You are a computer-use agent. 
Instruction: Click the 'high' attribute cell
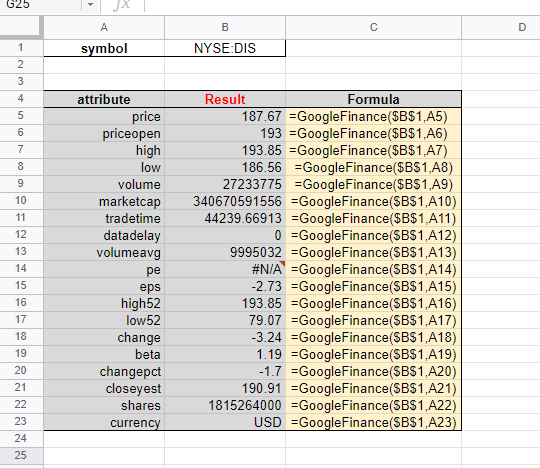click(104, 150)
